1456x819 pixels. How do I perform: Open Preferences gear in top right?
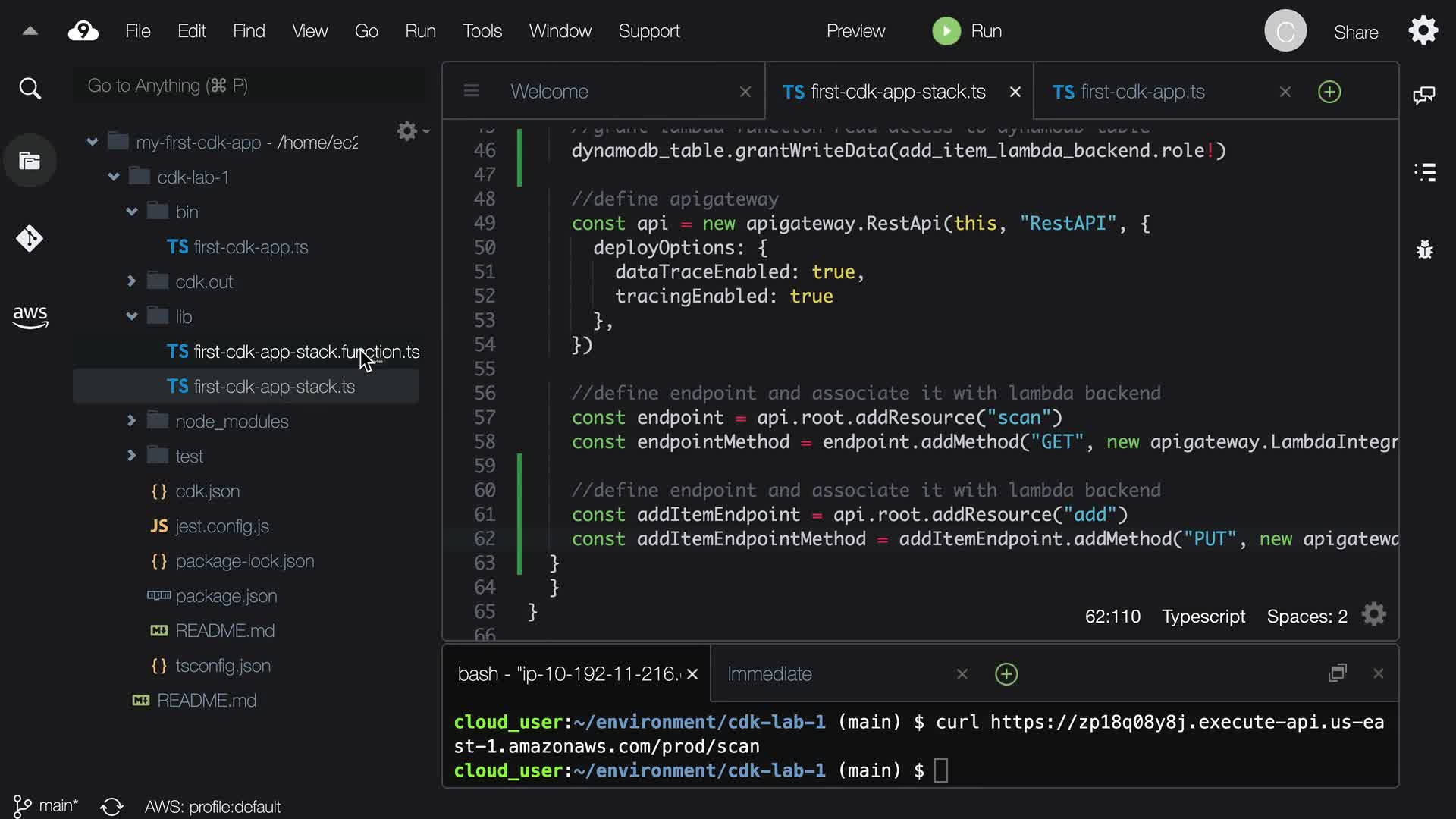click(x=1423, y=31)
